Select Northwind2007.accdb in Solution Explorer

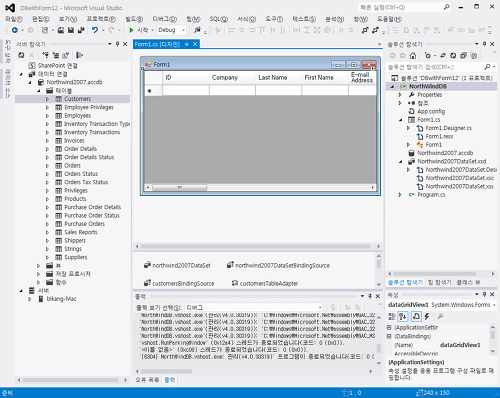tap(445, 153)
